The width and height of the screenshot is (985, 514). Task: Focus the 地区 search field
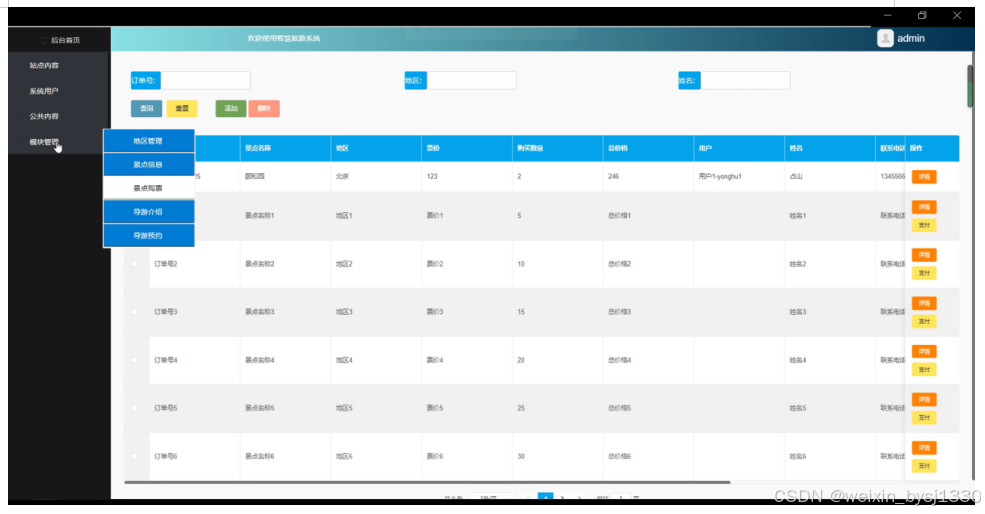coord(472,80)
